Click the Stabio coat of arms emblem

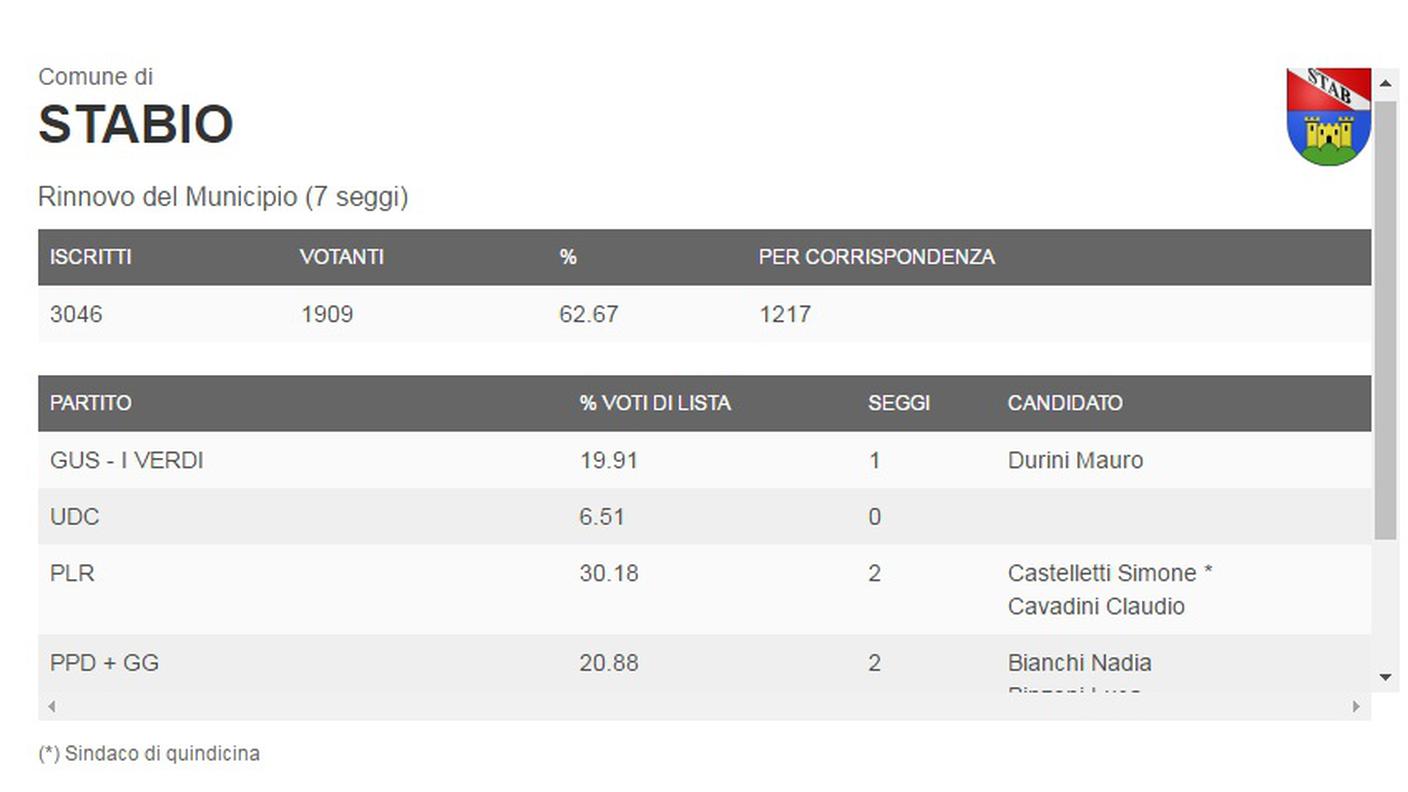pyautogui.click(x=1328, y=117)
